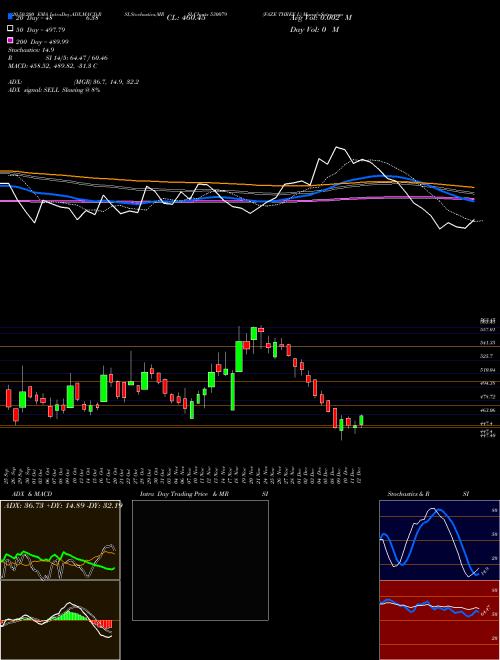Click the 'ADX & MACD' panel title

[32, 494]
